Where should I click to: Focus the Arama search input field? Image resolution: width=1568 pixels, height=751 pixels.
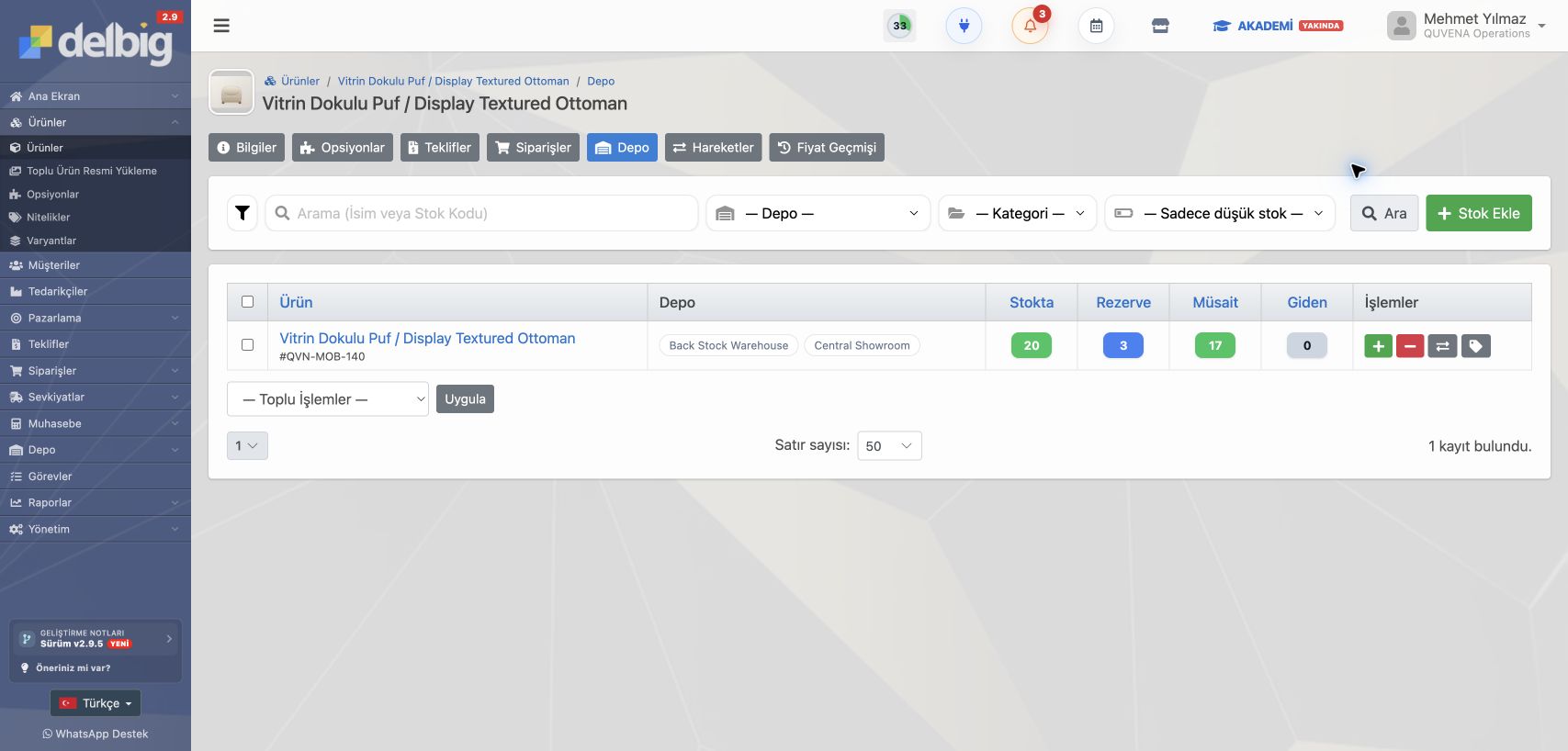coord(481,213)
